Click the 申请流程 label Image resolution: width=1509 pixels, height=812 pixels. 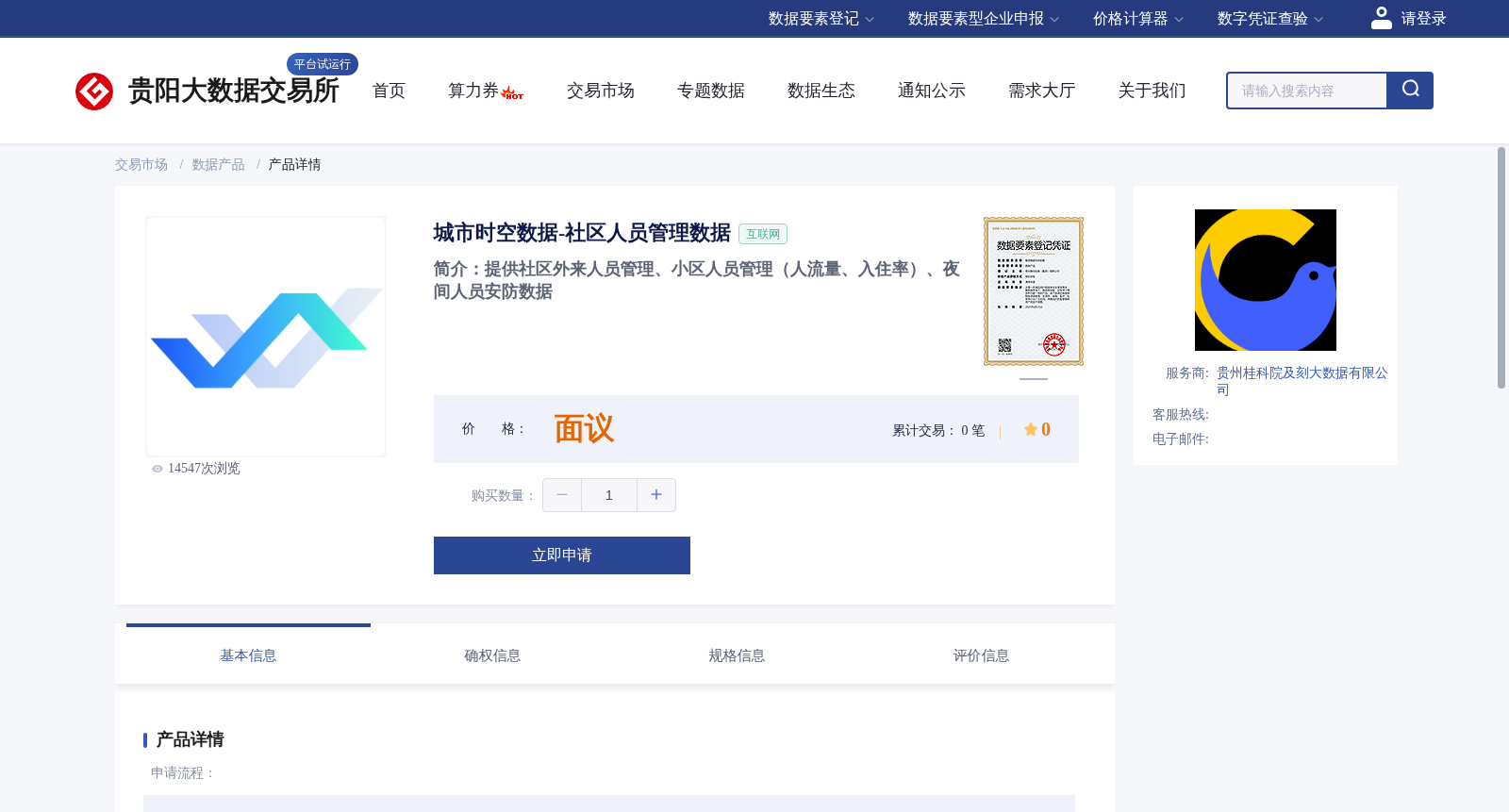[183, 773]
